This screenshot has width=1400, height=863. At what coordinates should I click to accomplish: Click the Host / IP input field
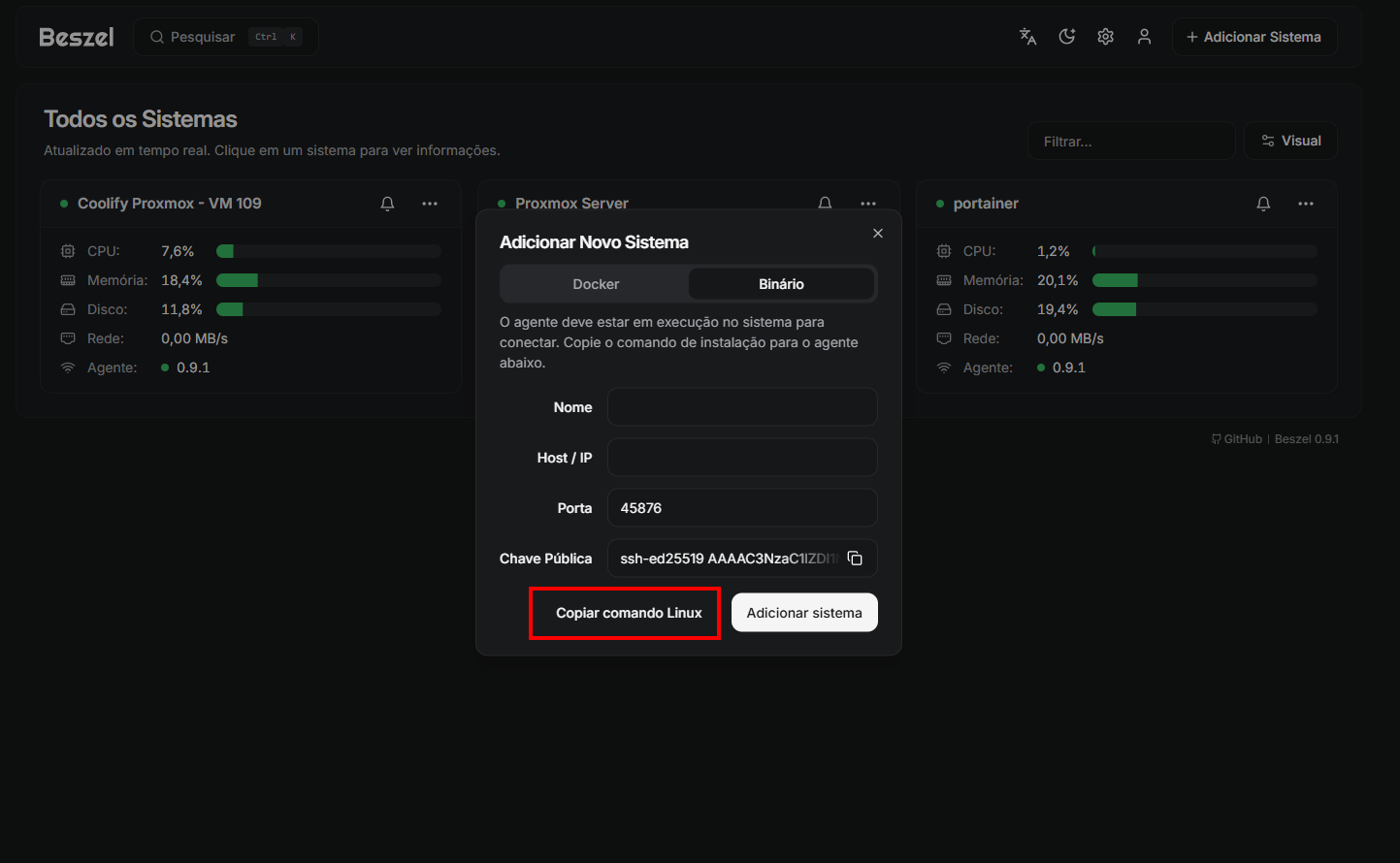tap(742, 458)
